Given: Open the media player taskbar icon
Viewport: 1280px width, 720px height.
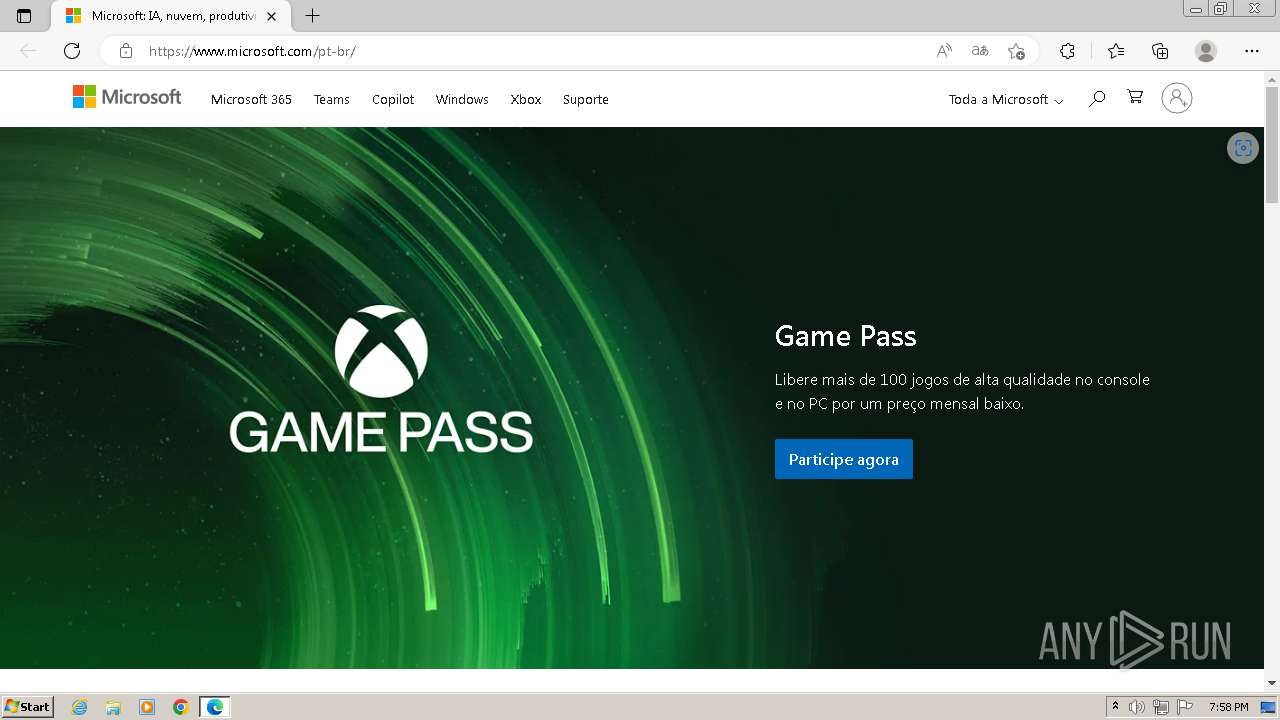Looking at the screenshot, I should coord(147,707).
